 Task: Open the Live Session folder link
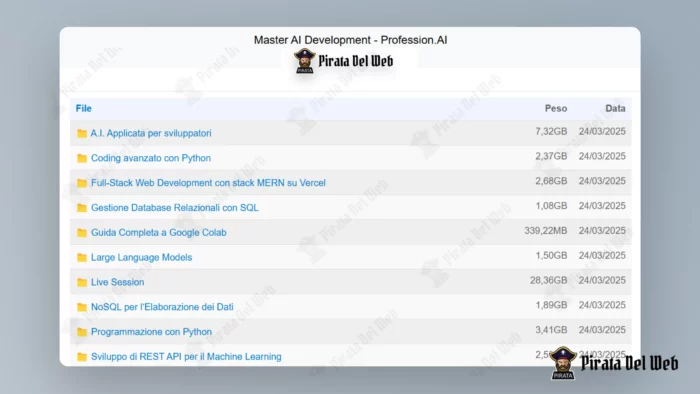coord(117,282)
